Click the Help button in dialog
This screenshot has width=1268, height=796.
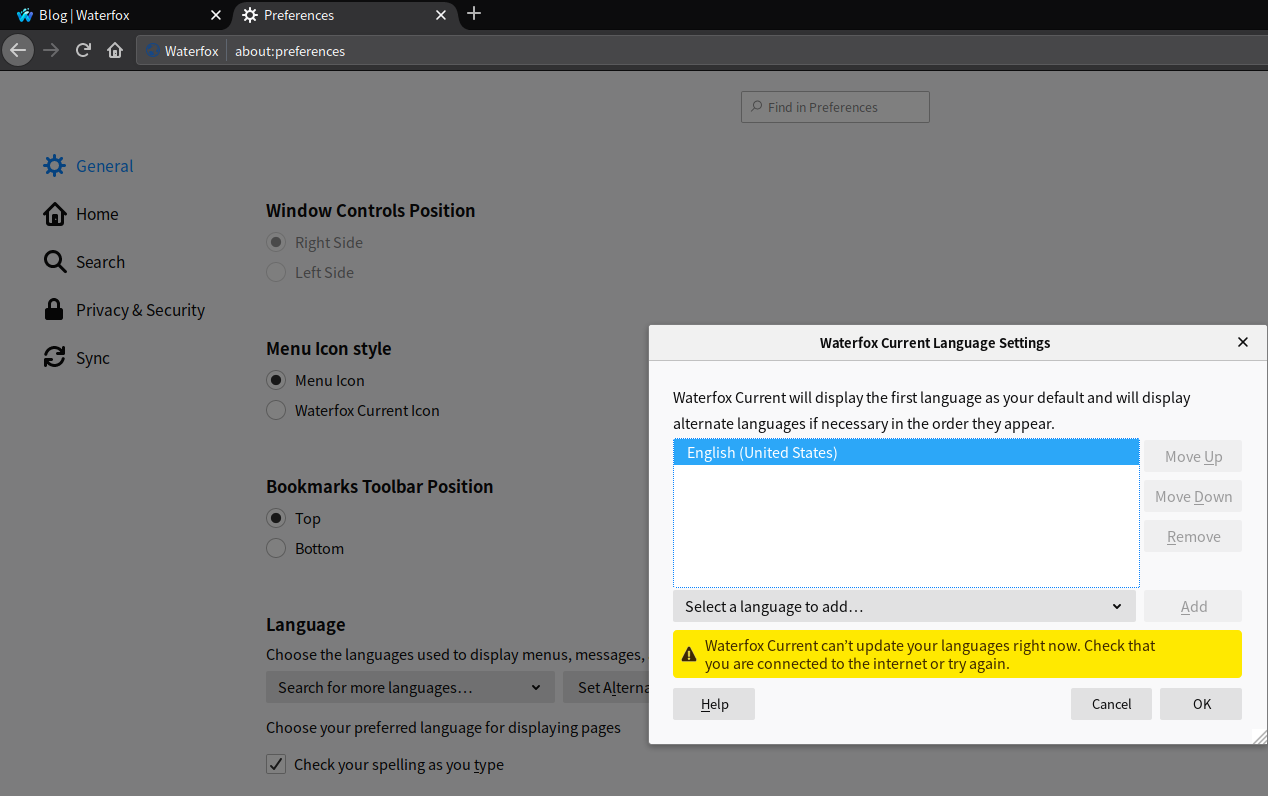(x=714, y=704)
